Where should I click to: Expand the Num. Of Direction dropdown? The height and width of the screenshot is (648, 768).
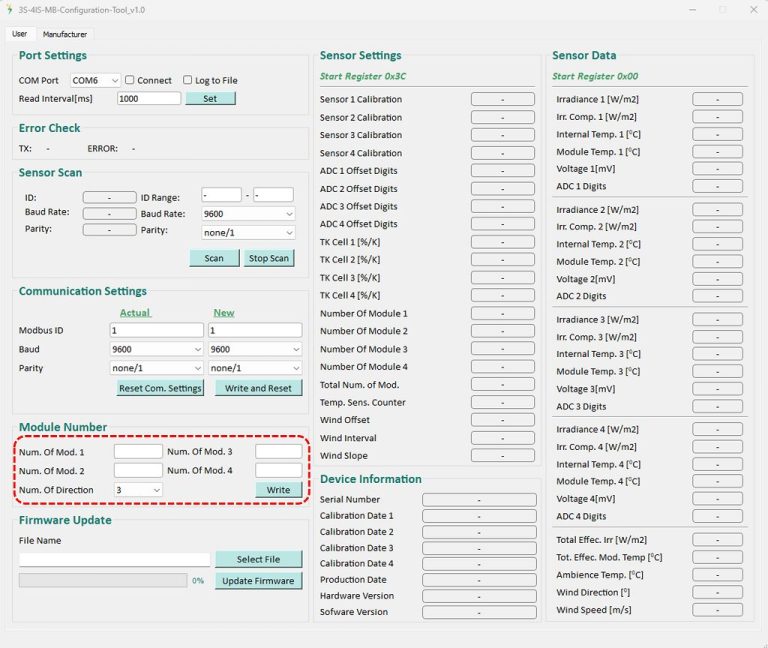(138, 490)
